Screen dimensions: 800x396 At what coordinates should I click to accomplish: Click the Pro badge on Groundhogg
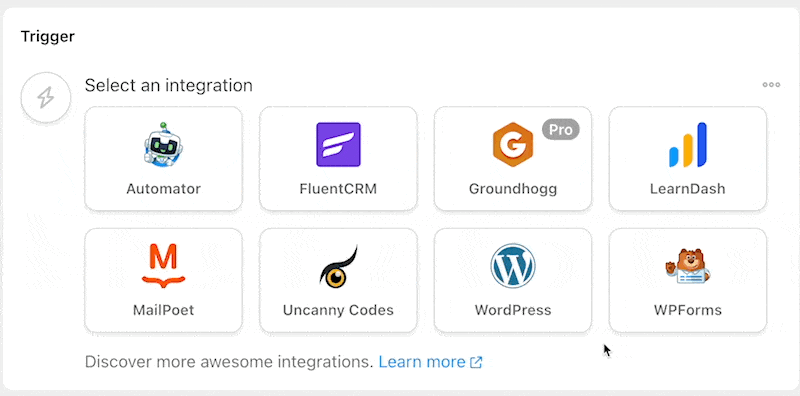point(561,130)
